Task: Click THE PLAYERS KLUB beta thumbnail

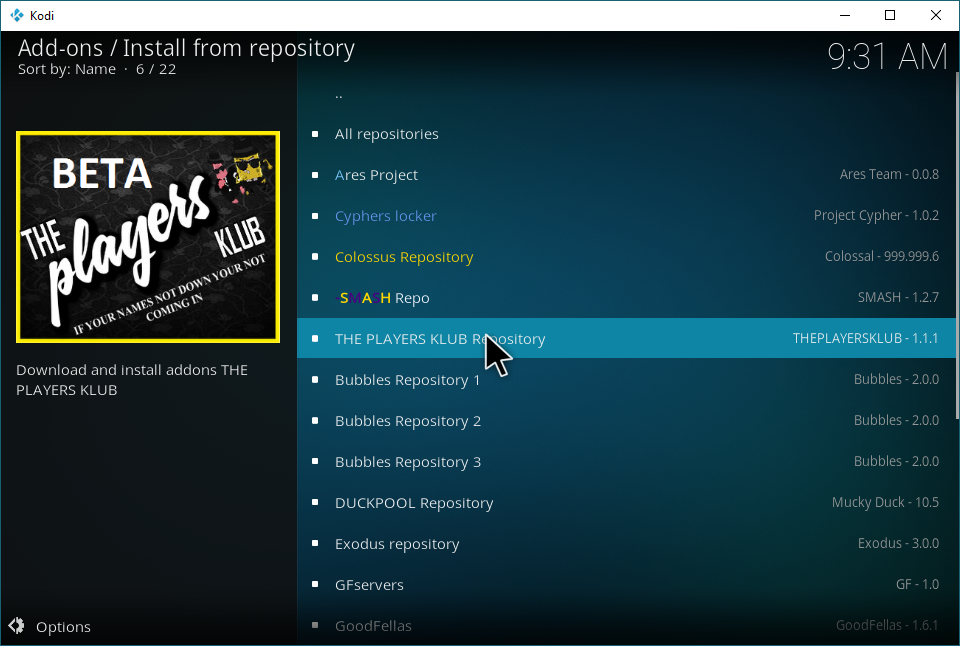Action: pos(148,237)
